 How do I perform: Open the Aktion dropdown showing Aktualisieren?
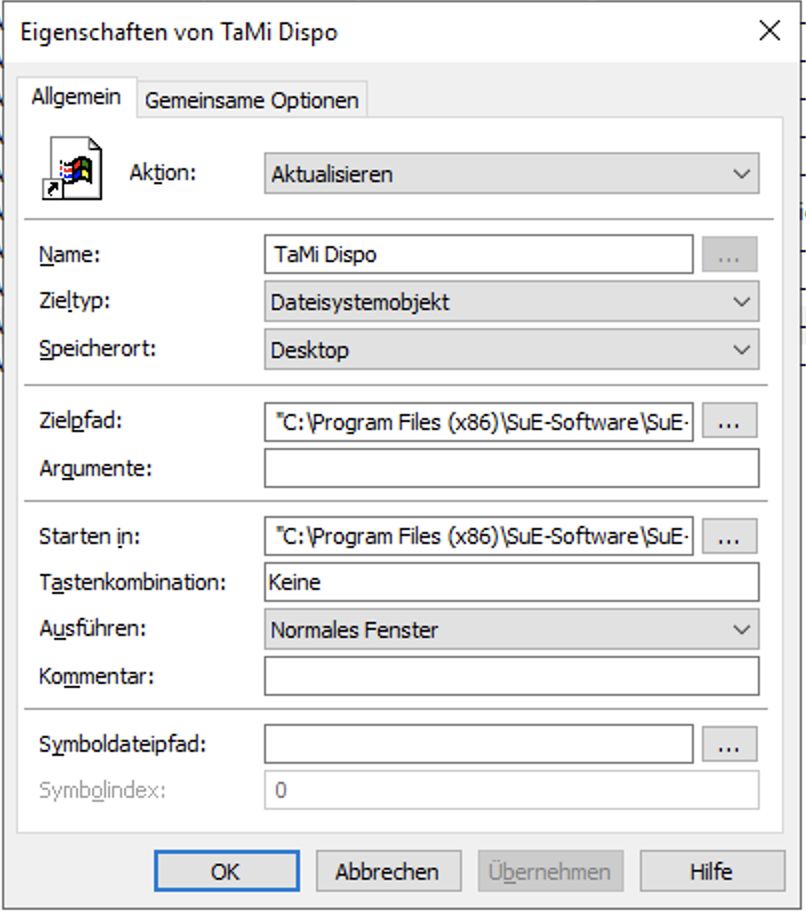512,173
